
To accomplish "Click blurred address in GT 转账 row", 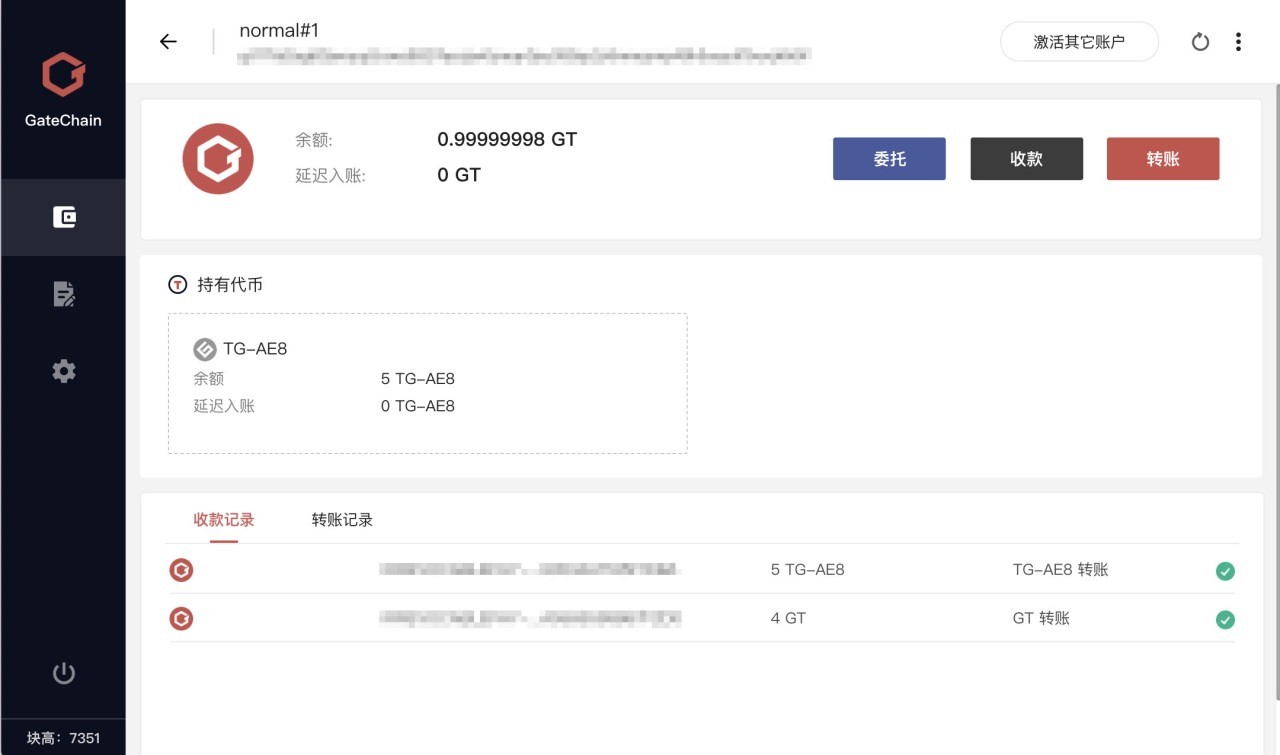I will (530, 618).
